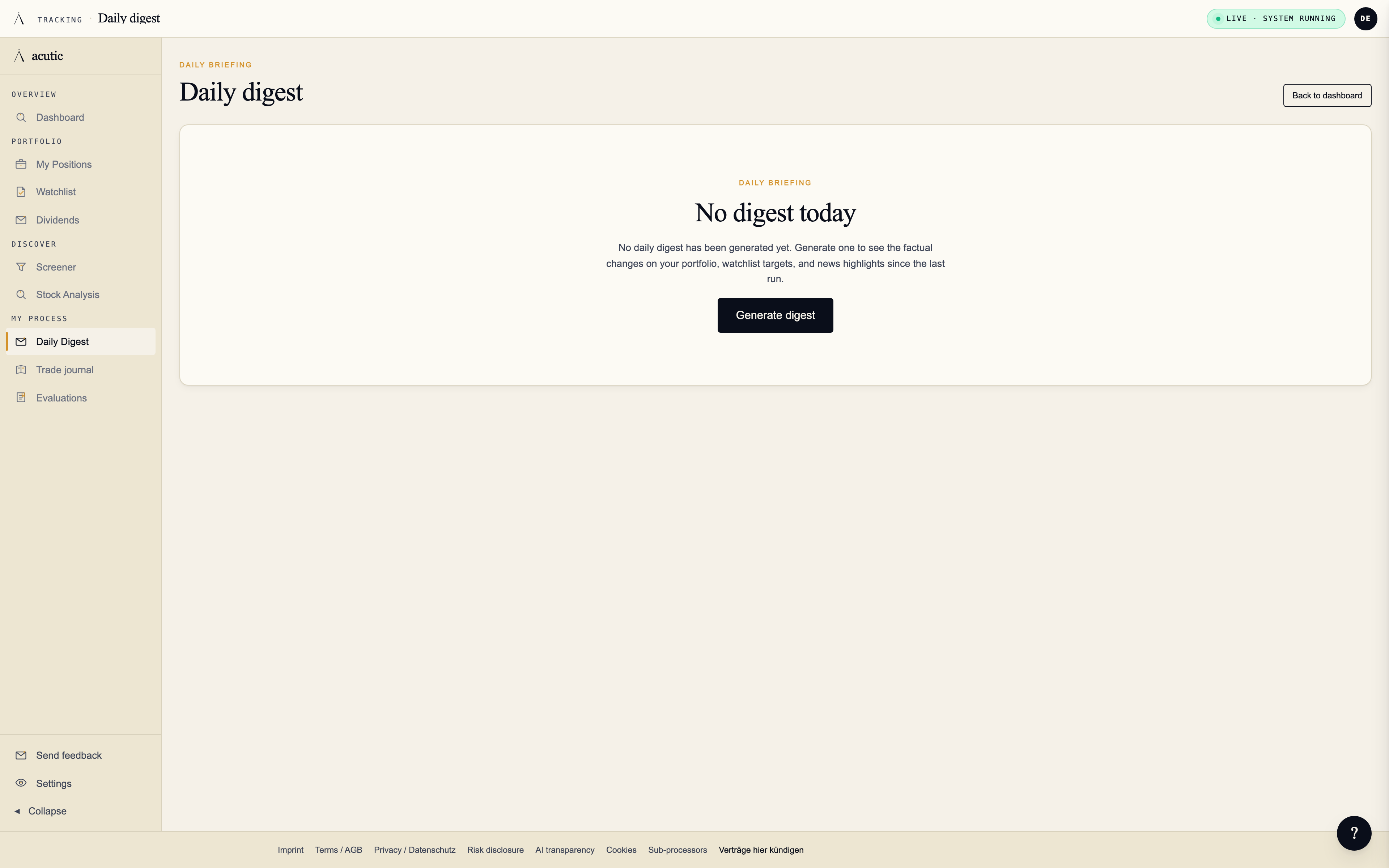Image resolution: width=1389 pixels, height=868 pixels.
Task: Open the help question mark bubble
Action: point(1354,833)
